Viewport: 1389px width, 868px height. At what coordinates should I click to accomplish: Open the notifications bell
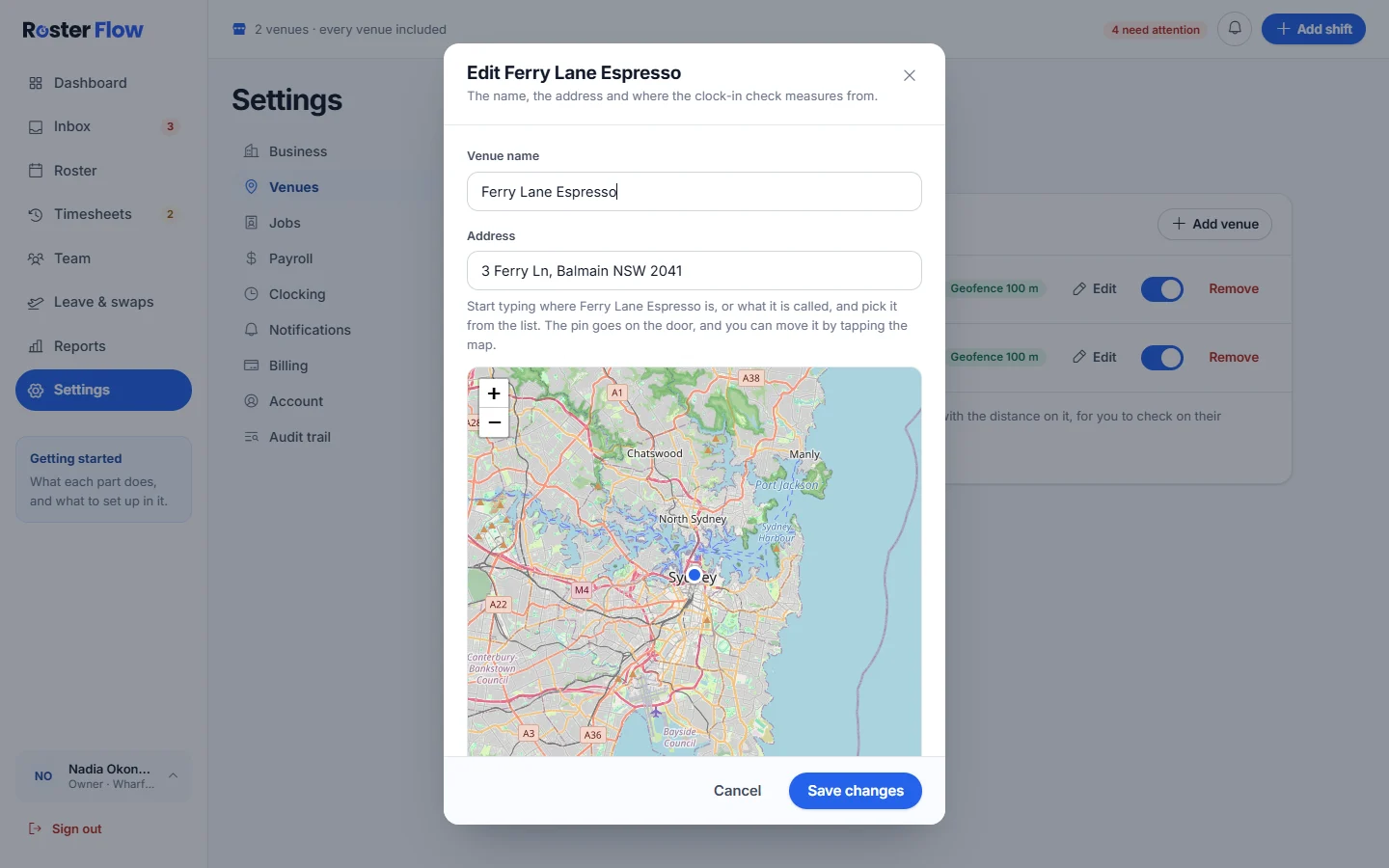(1235, 29)
